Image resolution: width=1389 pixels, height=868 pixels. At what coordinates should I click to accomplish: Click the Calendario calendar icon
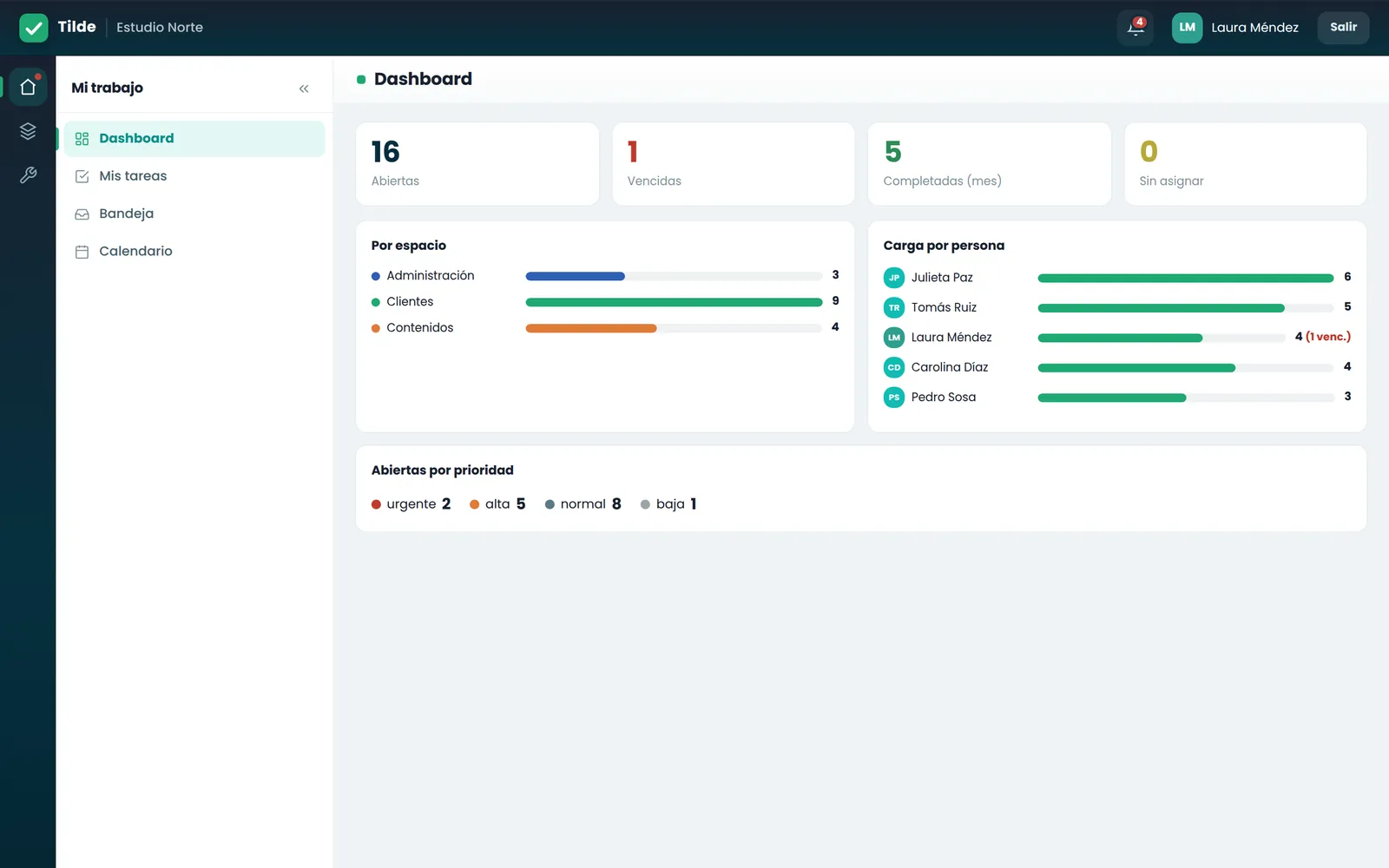[82, 252]
